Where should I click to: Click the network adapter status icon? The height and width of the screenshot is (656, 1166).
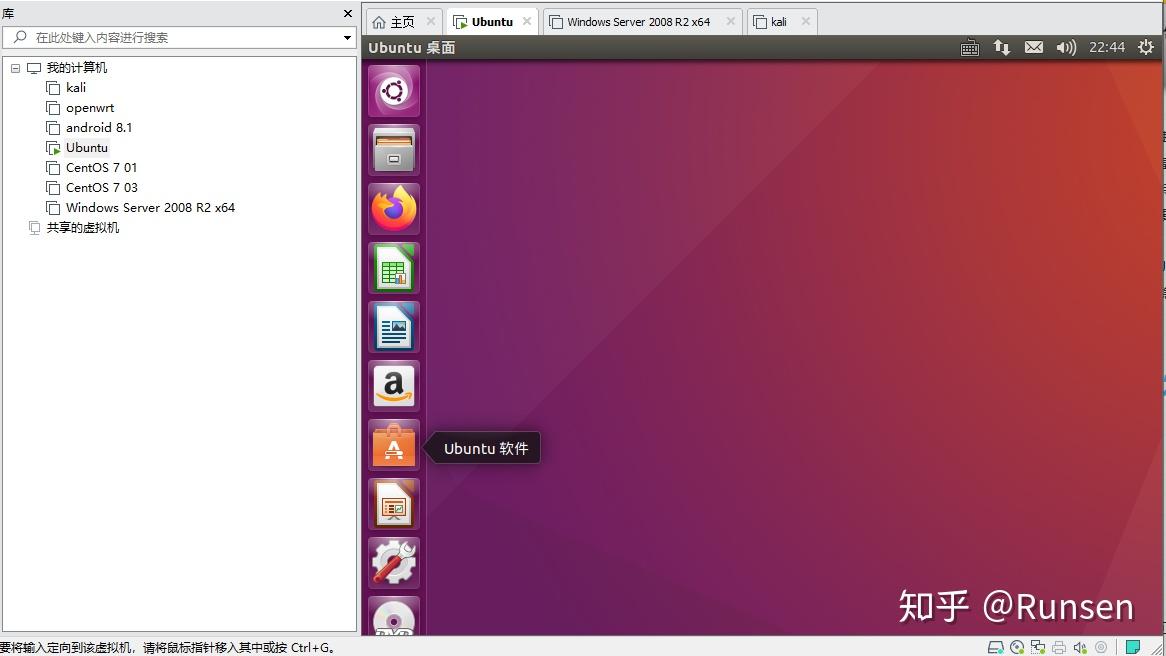1038,647
